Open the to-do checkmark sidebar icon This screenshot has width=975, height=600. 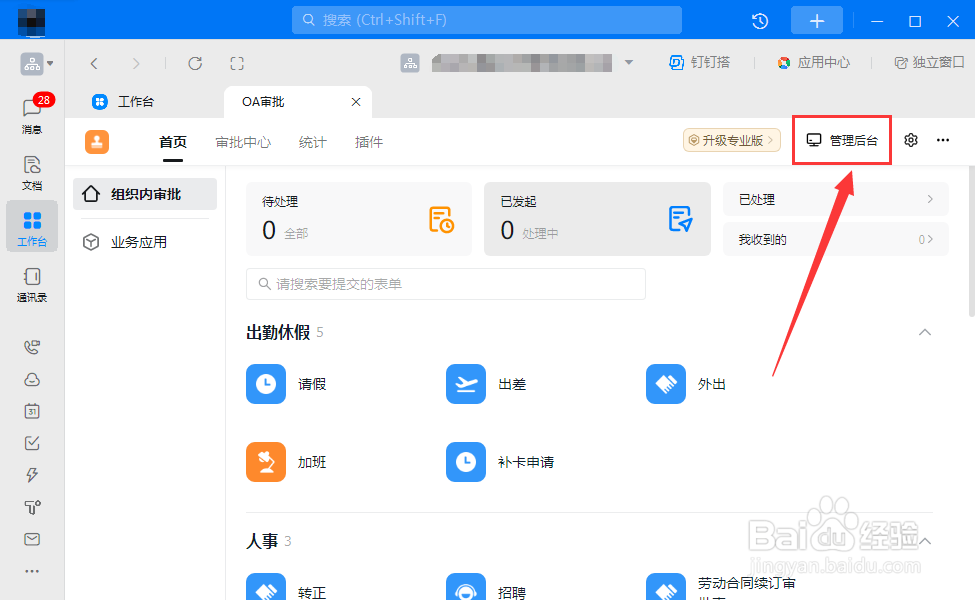(x=32, y=443)
